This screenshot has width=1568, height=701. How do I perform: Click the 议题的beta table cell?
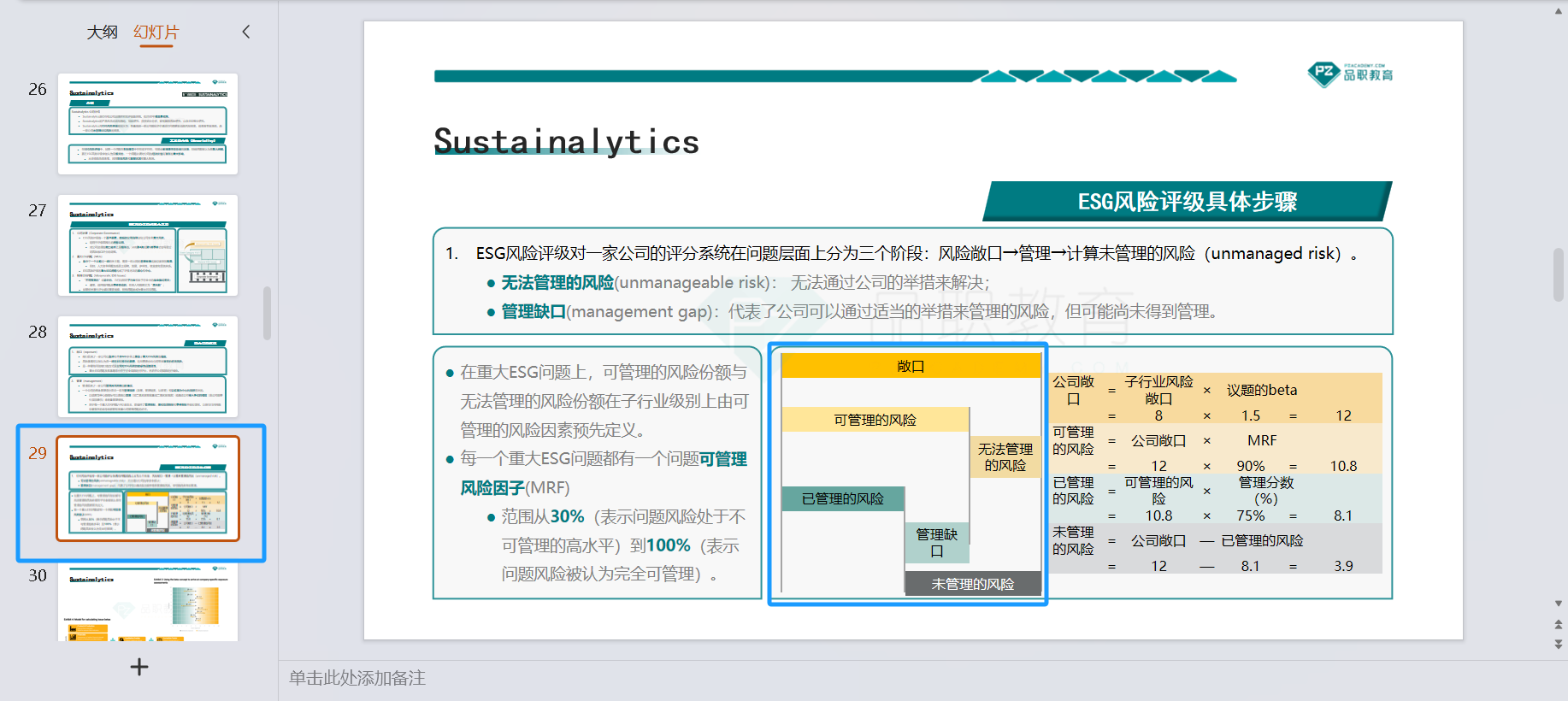1262,390
